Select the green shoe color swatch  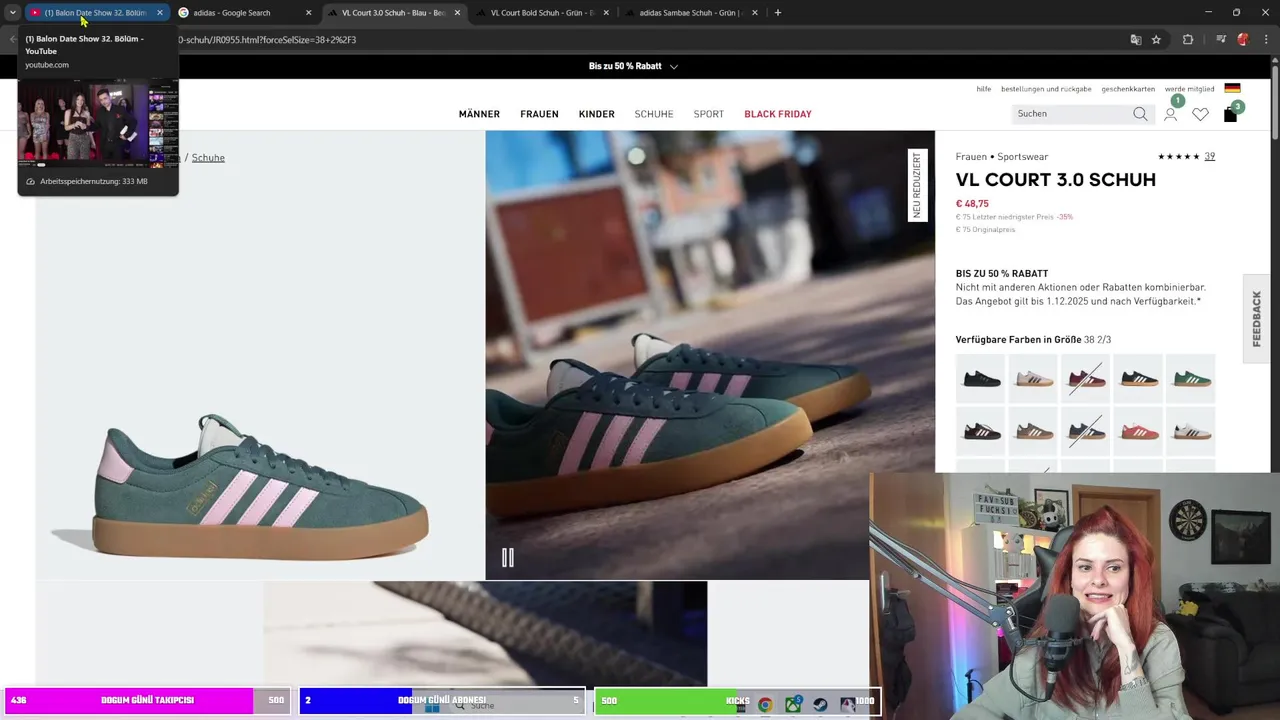[1190, 378]
